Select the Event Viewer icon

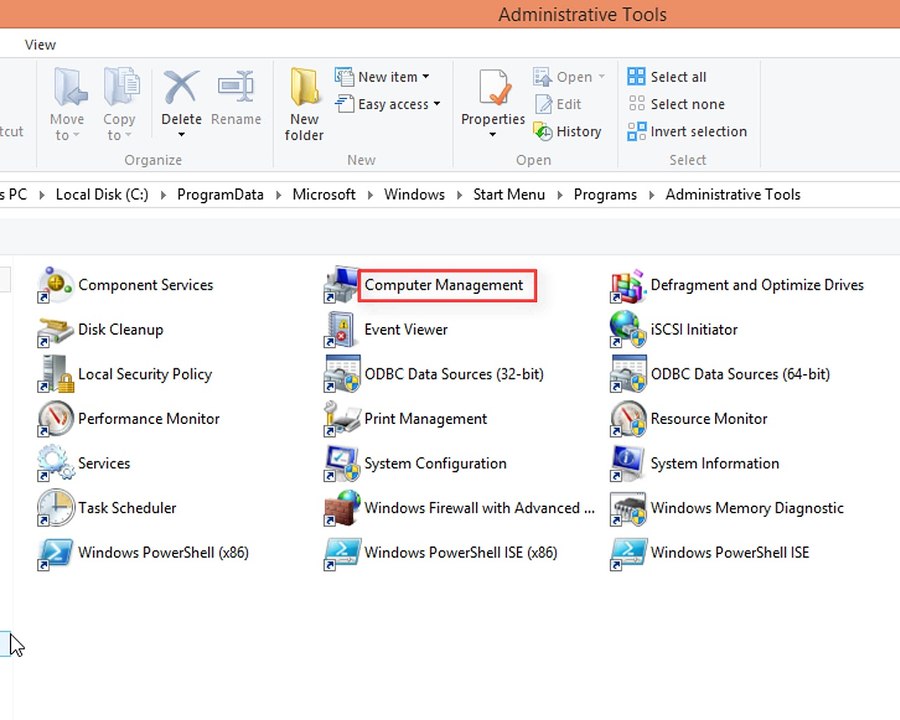click(x=341, y=330)
